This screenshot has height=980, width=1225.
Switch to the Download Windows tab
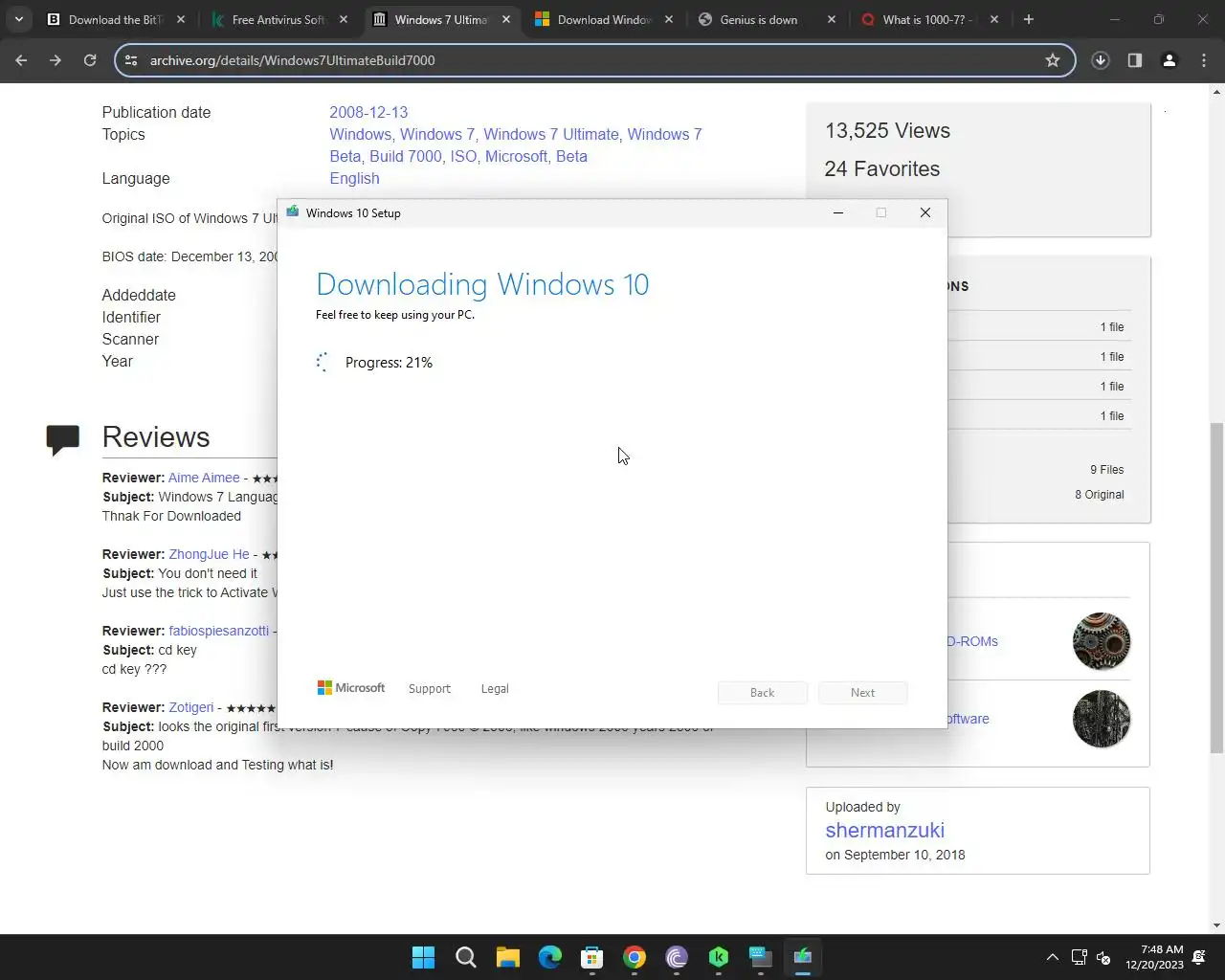point(605,19)
